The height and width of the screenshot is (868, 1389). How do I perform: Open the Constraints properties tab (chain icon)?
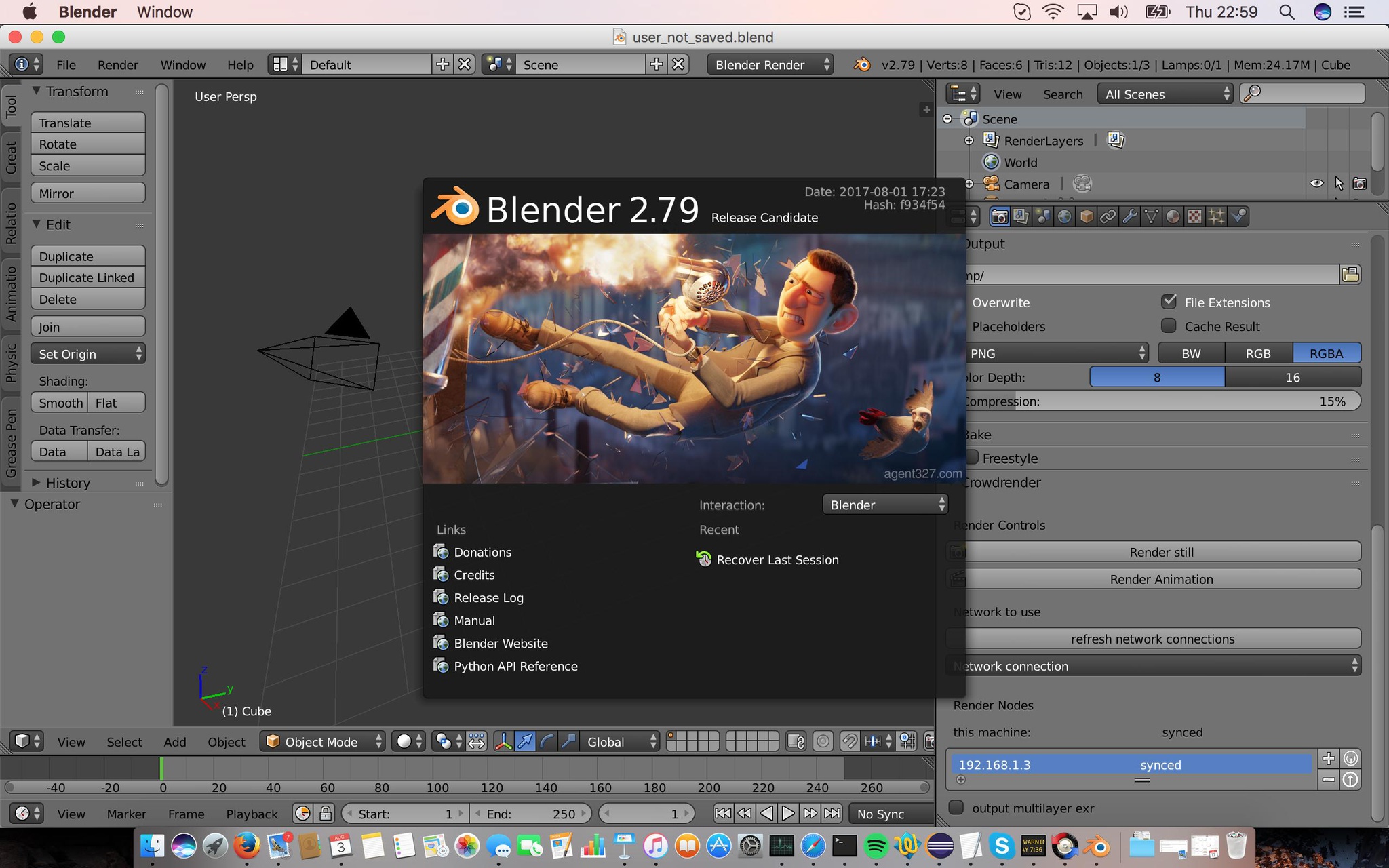coord(1108,216)
